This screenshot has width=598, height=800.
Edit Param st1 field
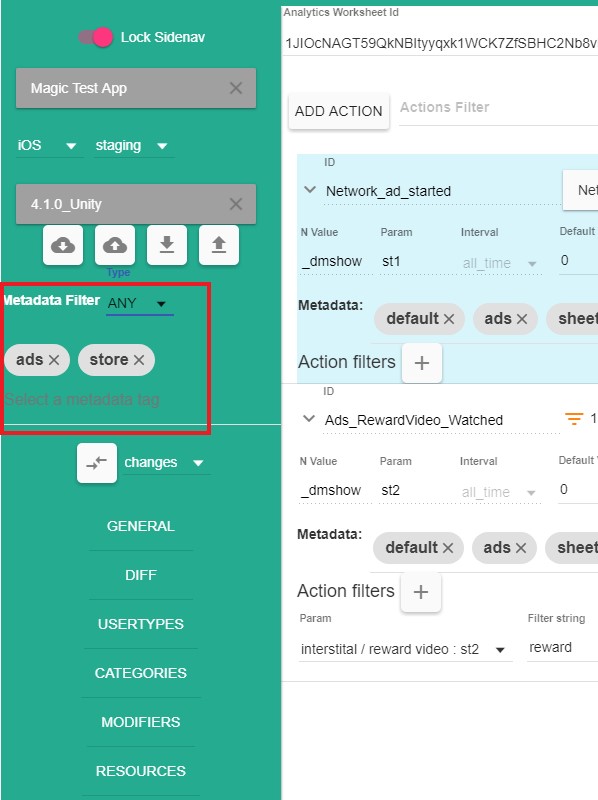tap(416, 262)
